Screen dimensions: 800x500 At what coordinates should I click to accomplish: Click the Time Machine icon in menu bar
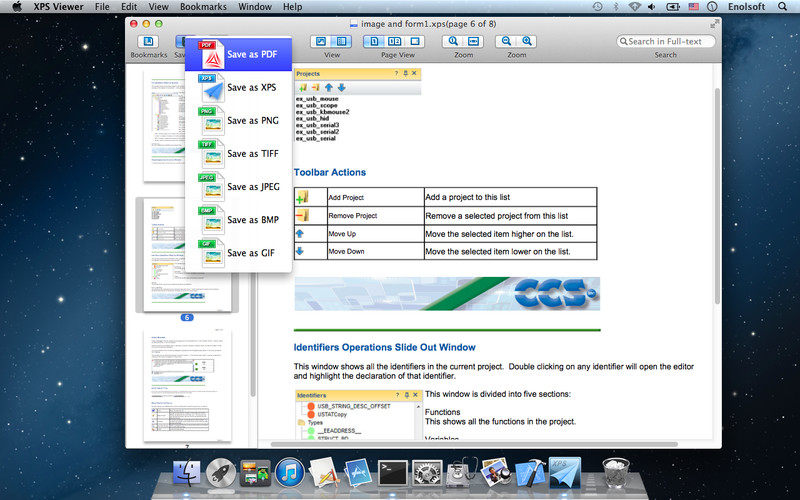click(597, 7)
